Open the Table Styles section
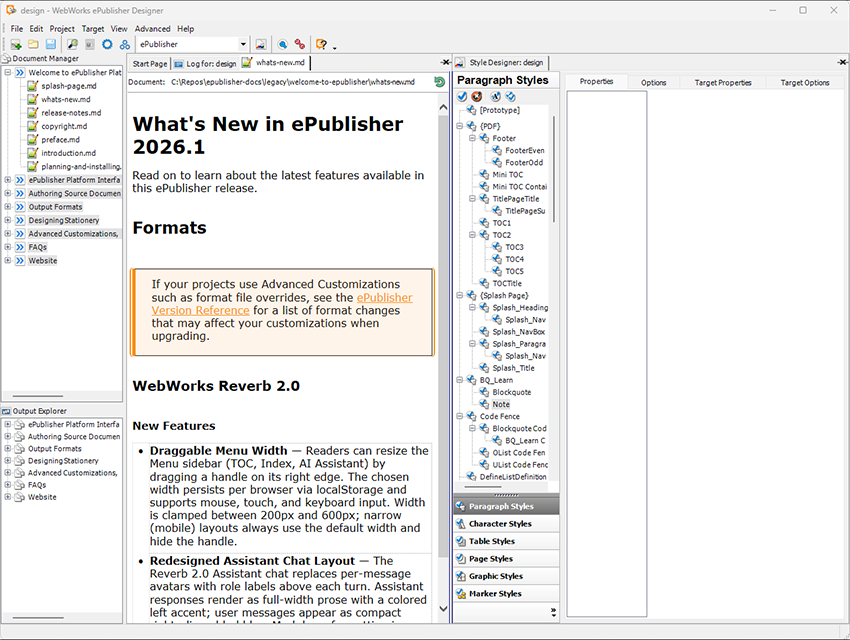Viewport: 850px width, 640px height. tap(506, 541)
